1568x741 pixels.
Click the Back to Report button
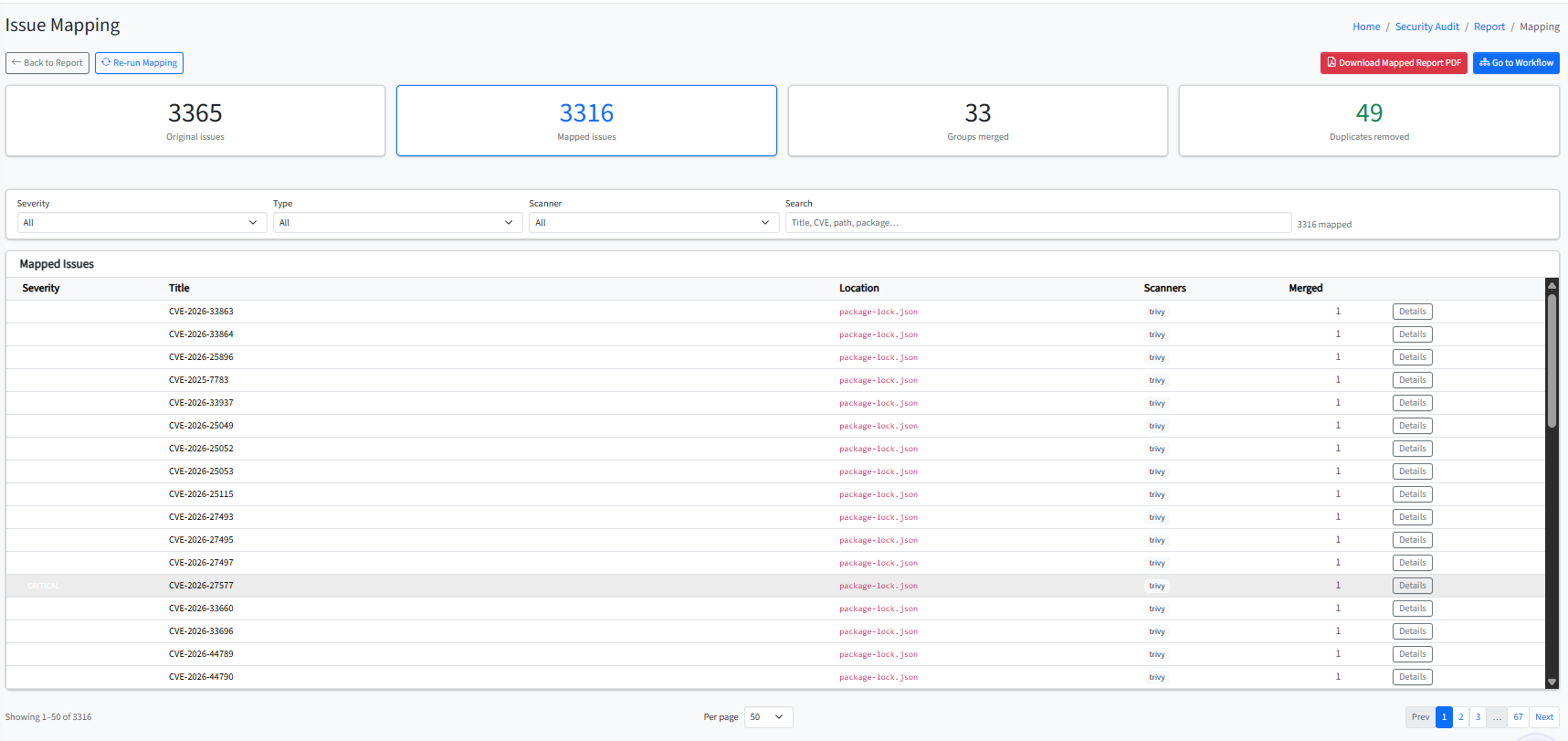pyautogui.click(x=47, y=63)
